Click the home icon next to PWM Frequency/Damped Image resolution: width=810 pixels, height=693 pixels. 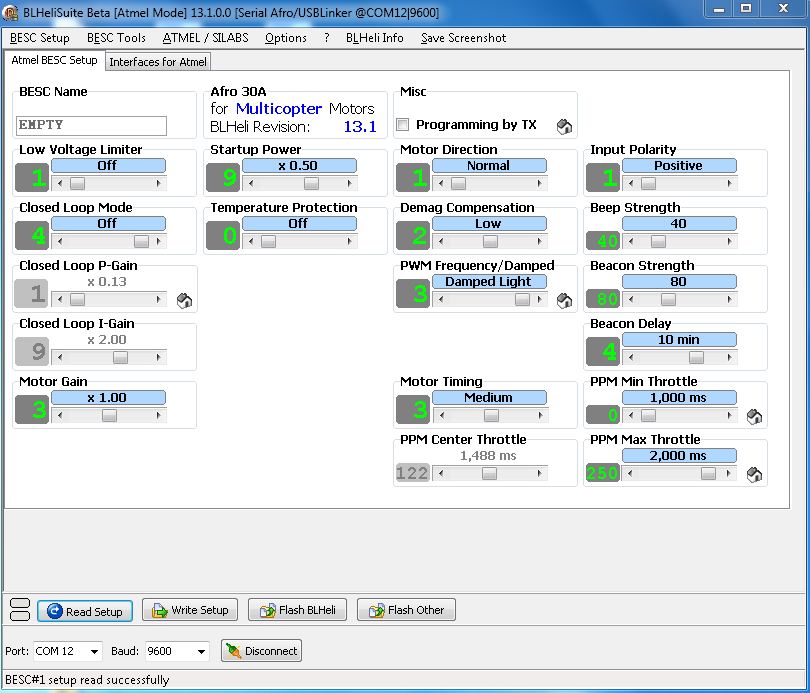[564, 300]
